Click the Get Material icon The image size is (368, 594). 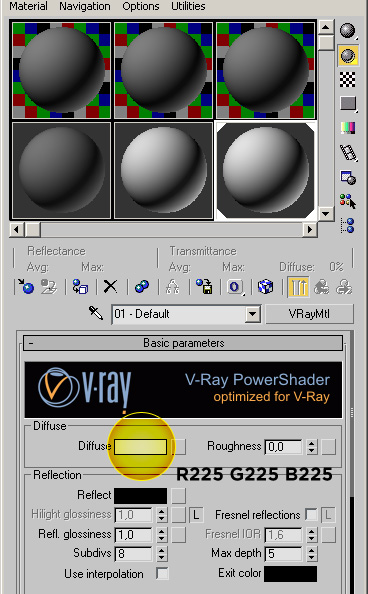pos(27,287)
